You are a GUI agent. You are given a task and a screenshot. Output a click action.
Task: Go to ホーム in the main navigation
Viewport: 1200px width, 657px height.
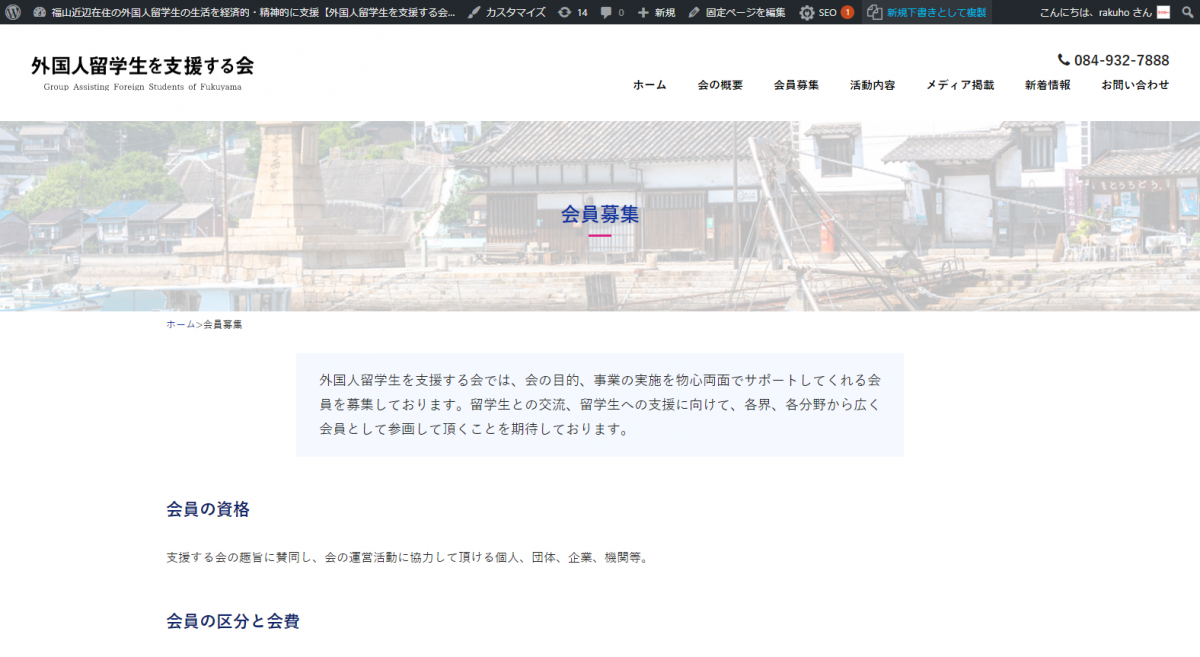(649, 85)
